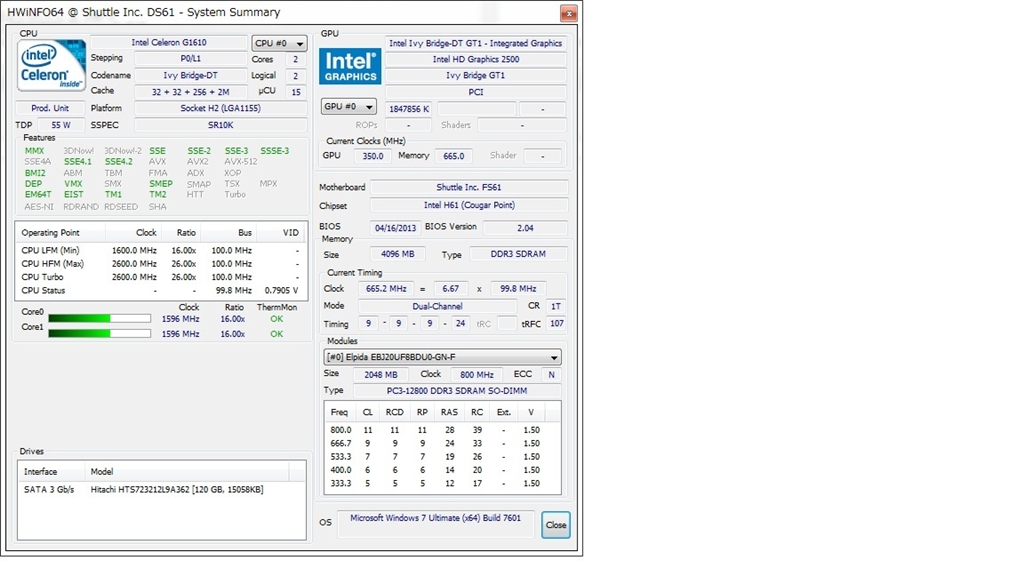Click the Freq column header in modules table
Viewport: 1024px width, 576px height.
tap(339, 412)
